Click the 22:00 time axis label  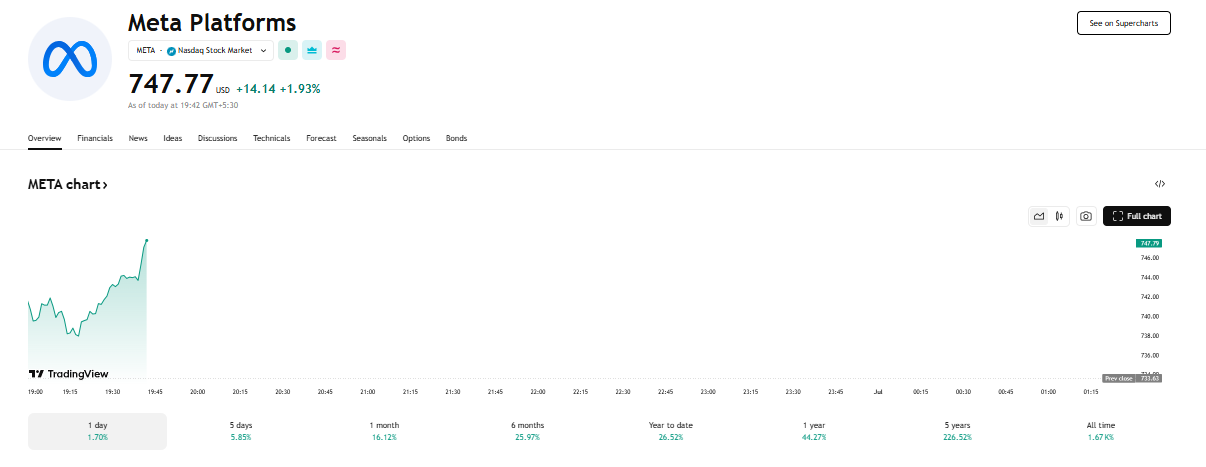[x=538, y=392]
